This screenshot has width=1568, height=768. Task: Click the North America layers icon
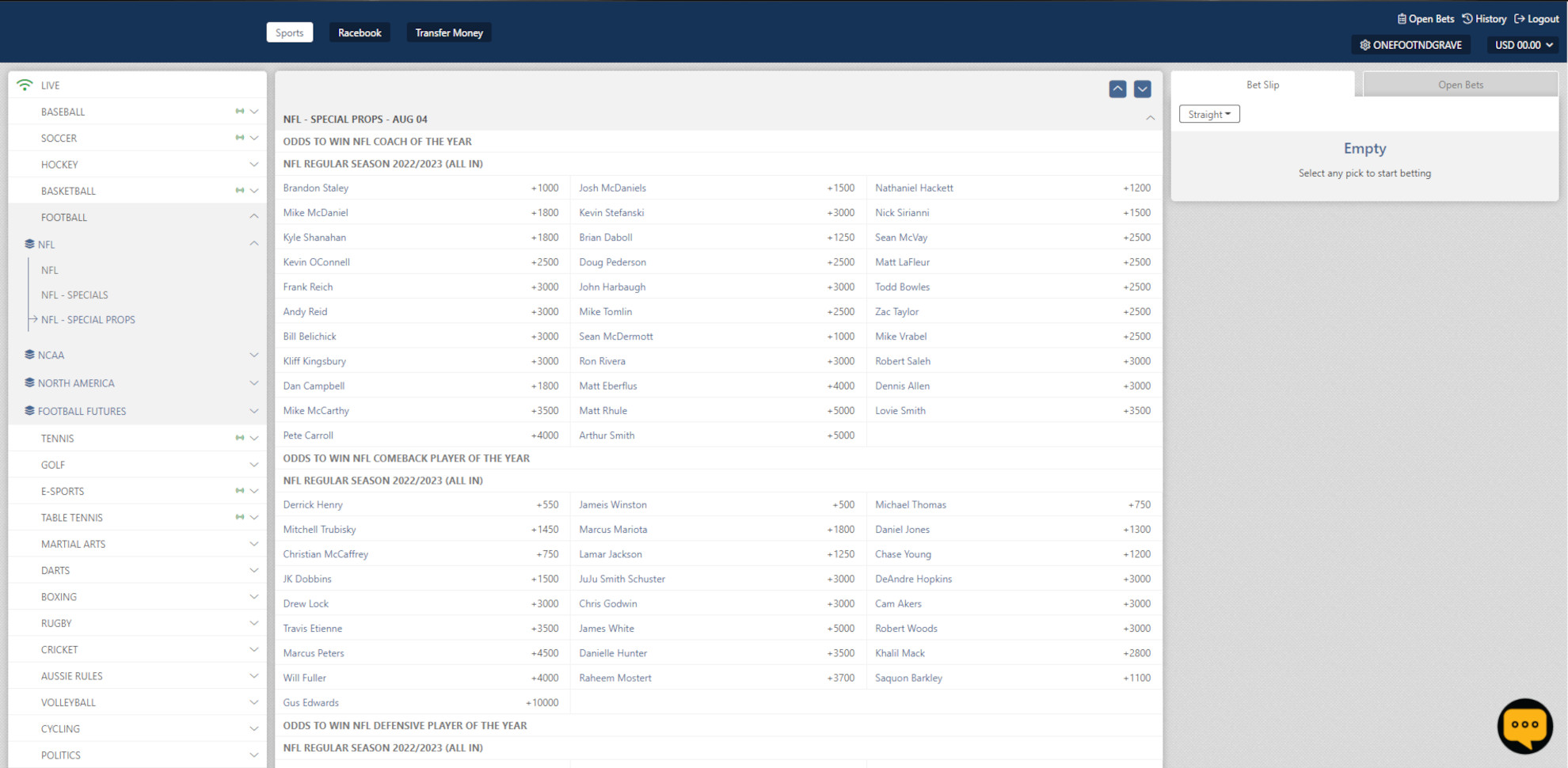(29, 382)
